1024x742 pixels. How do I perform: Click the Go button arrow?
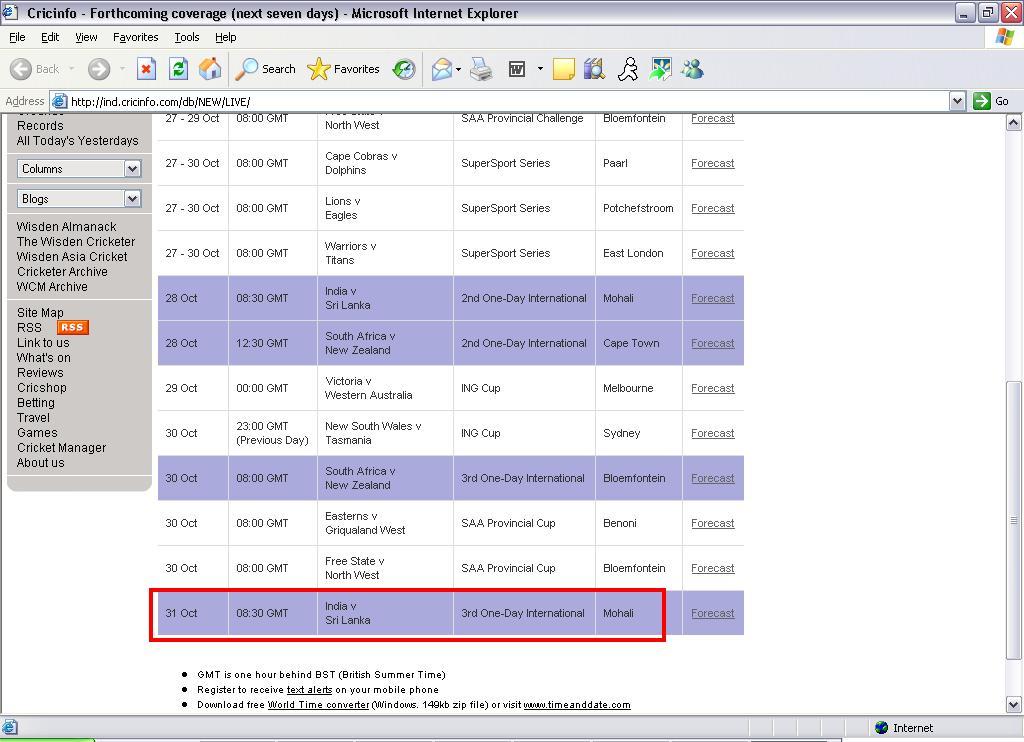pyautogui.click(x=982, y=101)
